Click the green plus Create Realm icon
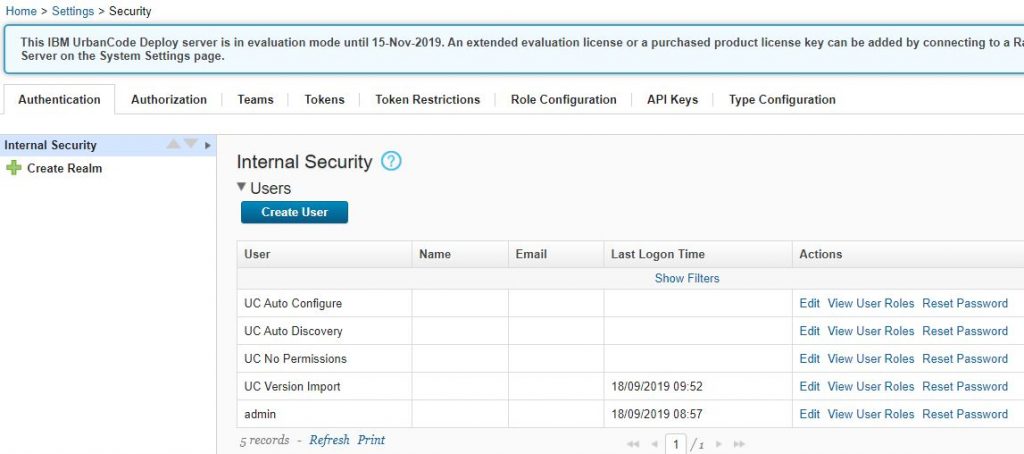The width and height of the screenshot is (1024, 454). click(14, 168)
